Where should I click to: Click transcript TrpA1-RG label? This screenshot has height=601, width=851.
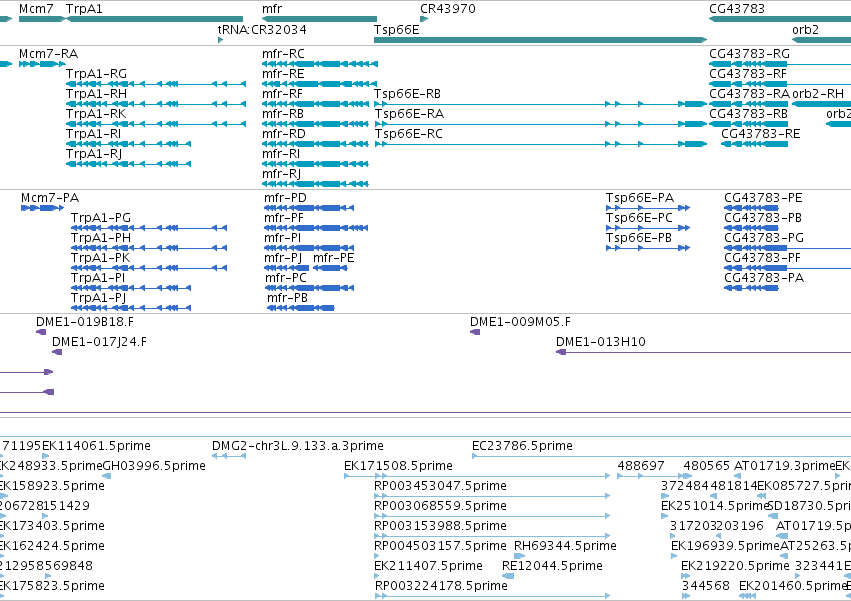[x=97, y=74]
